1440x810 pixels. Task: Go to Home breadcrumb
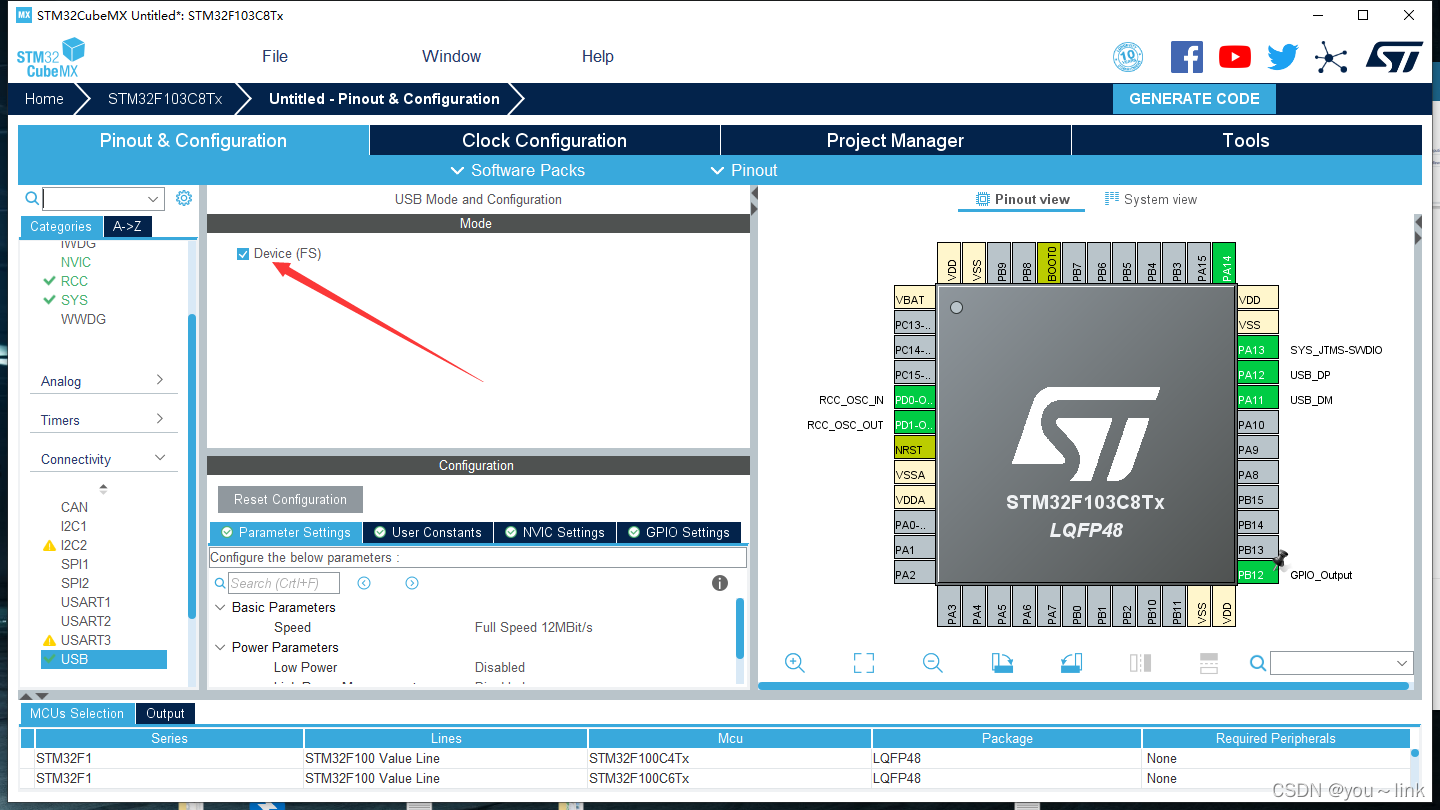coord(44,99)
